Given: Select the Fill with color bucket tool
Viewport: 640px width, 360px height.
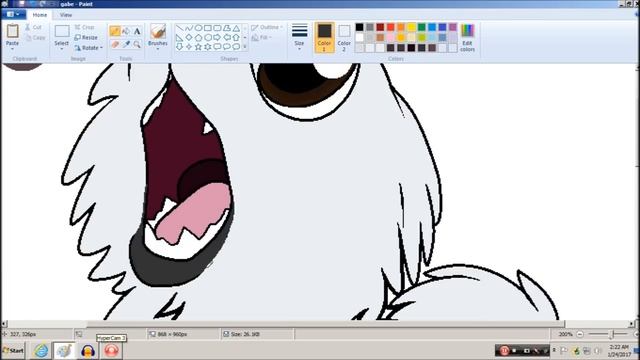Looking at the screenshot, I should click(126, 31).
